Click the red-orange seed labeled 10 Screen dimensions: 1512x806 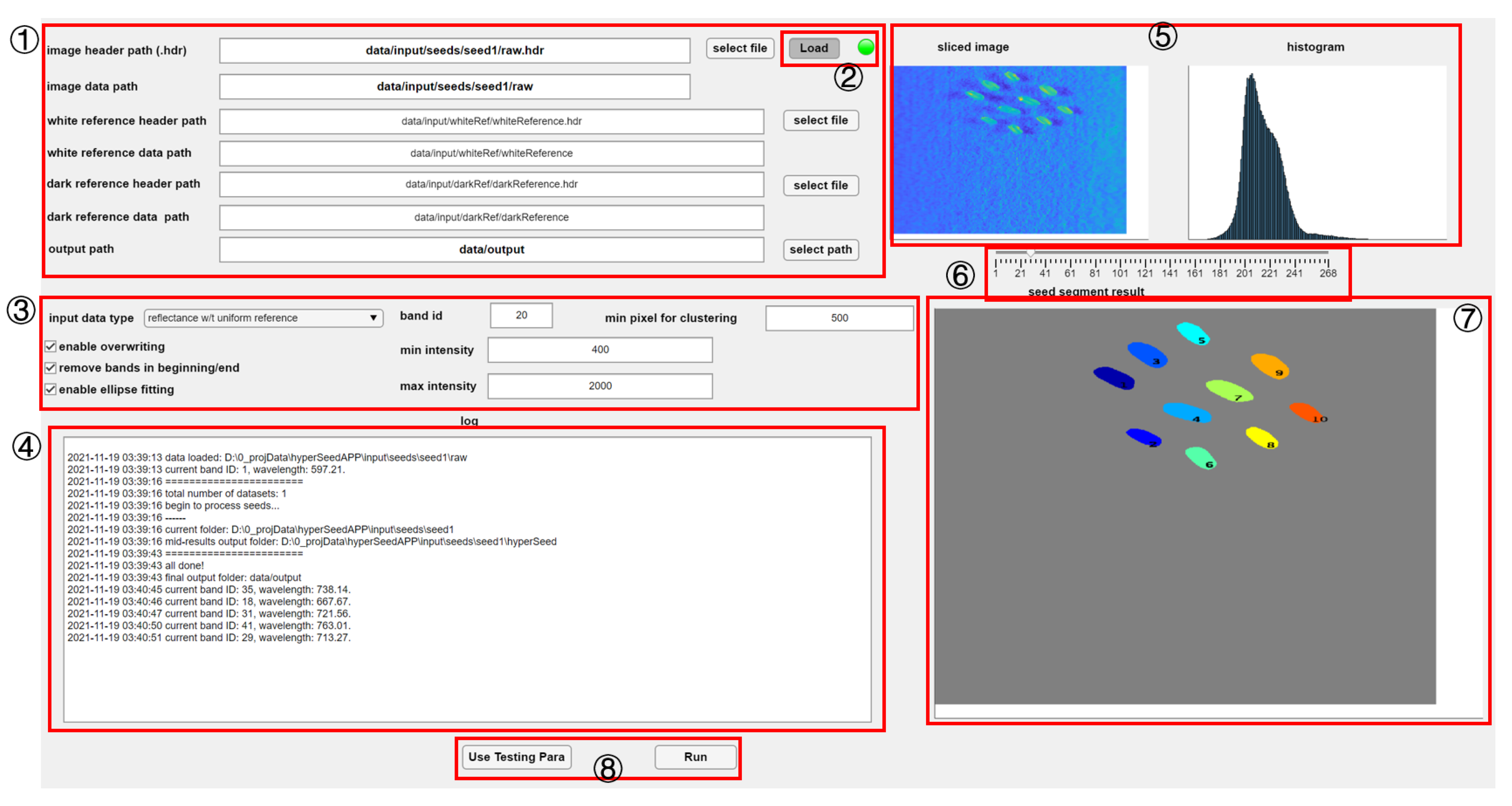pyautogui.click(x=1305, y=412)
